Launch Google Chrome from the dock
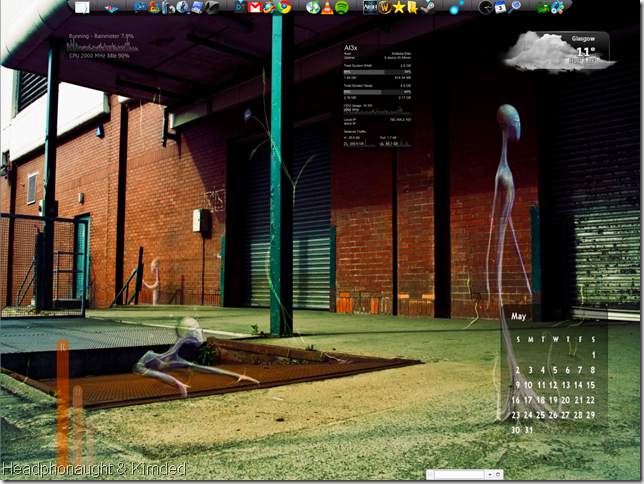Image resolution: width=644 pixels, height=484 pixels. tap(285, 7)
